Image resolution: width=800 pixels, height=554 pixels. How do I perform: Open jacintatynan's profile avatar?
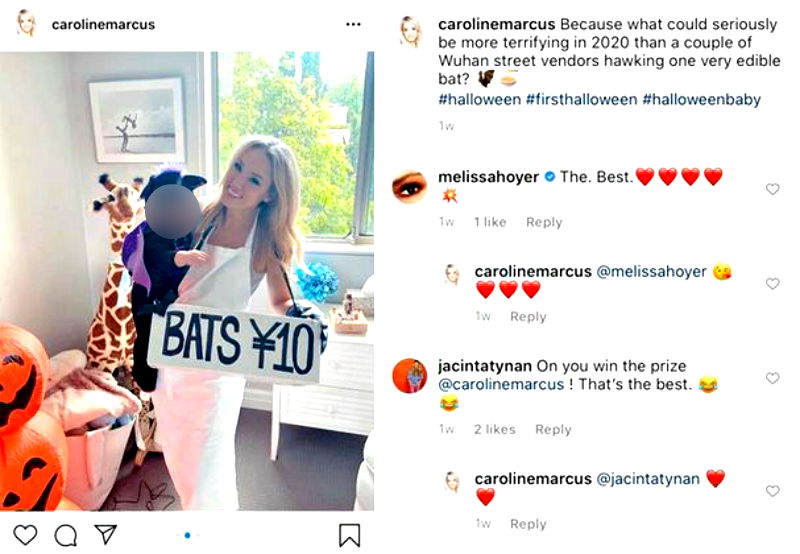point(408,376)
